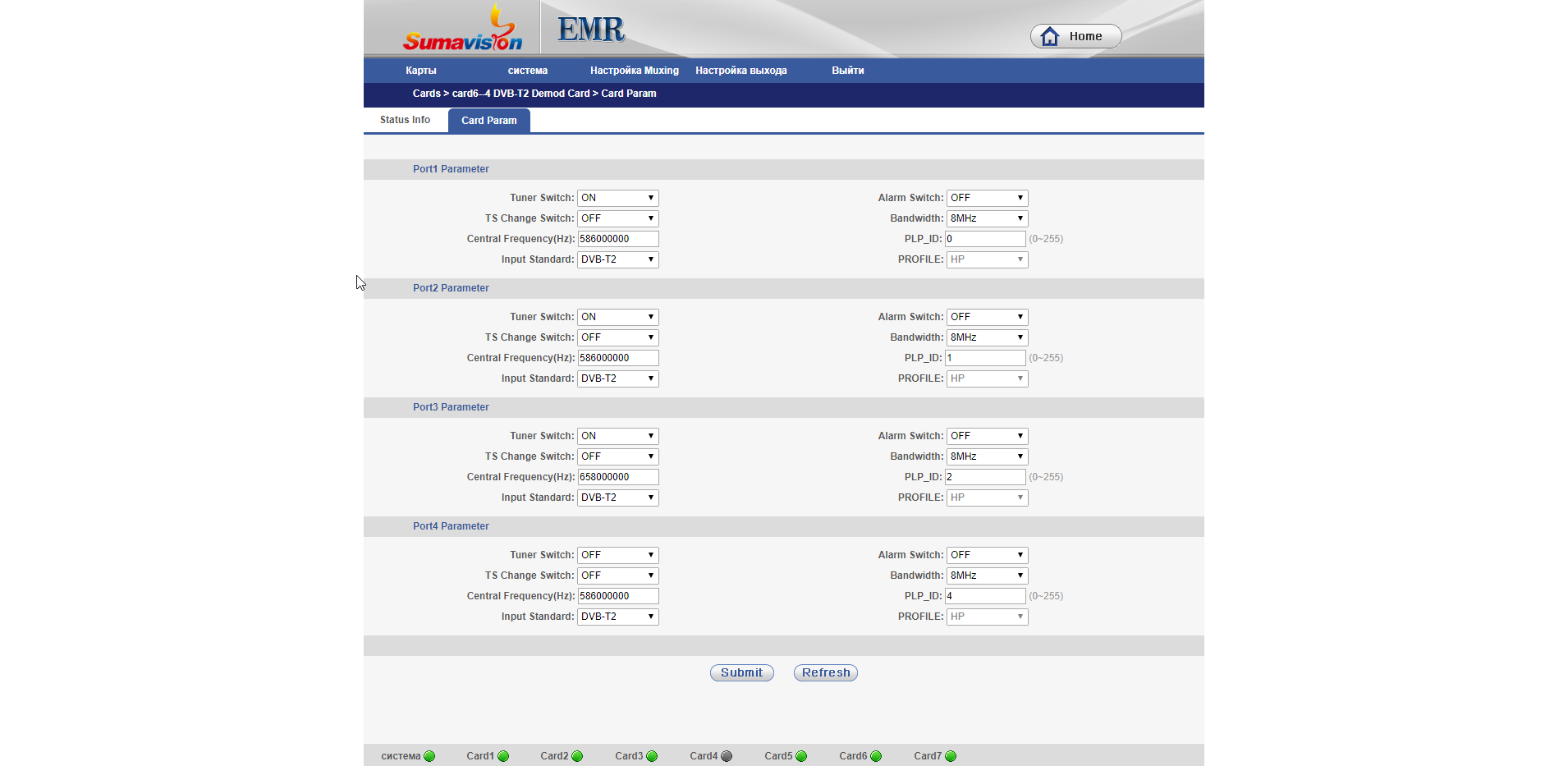The width and height of the screenshot is (1568, 766).
Task: Toggle Port1 Tuner Switch dropdown
Action: 618,198
